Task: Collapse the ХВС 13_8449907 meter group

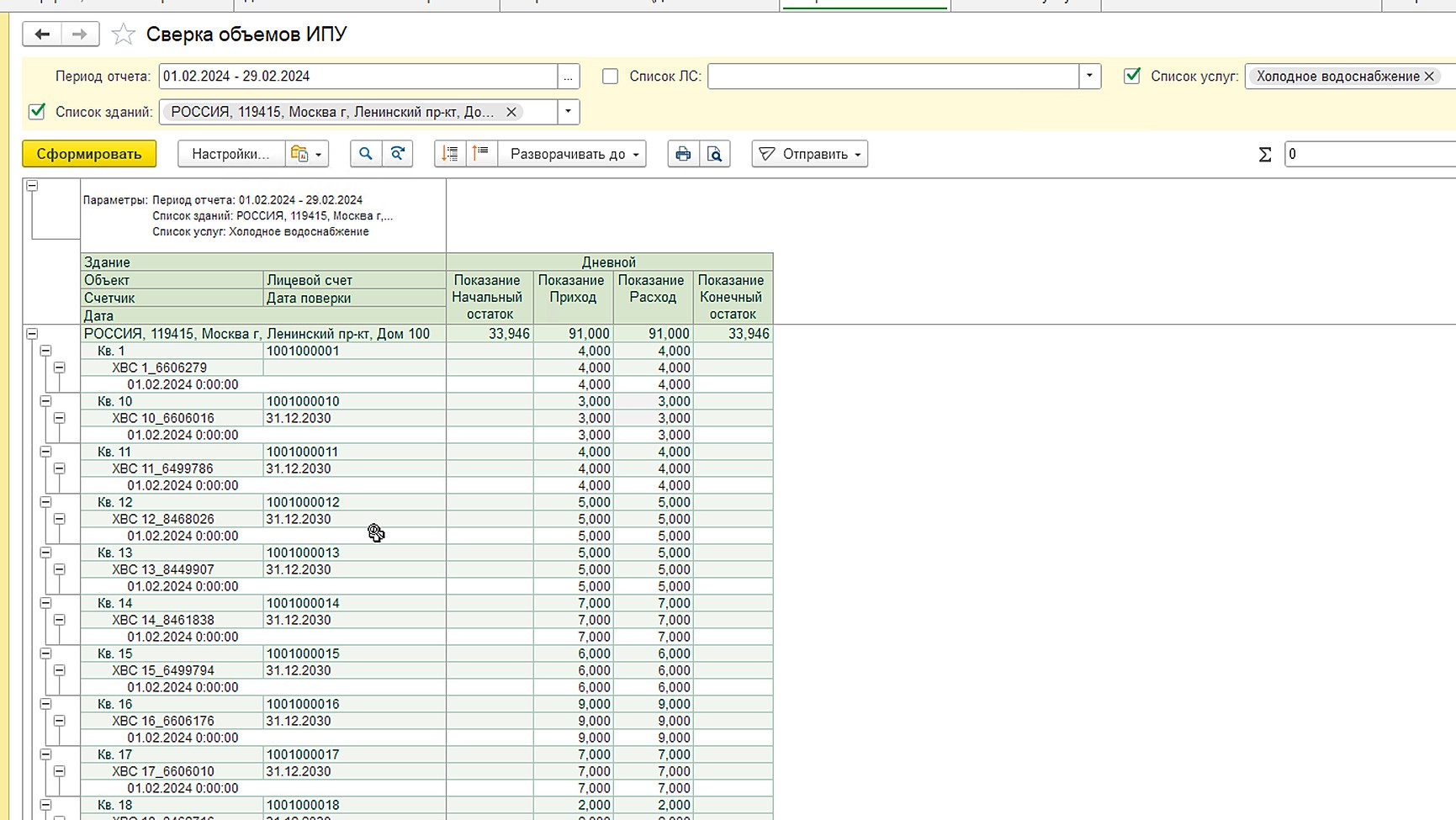Action: coord(59,569)
